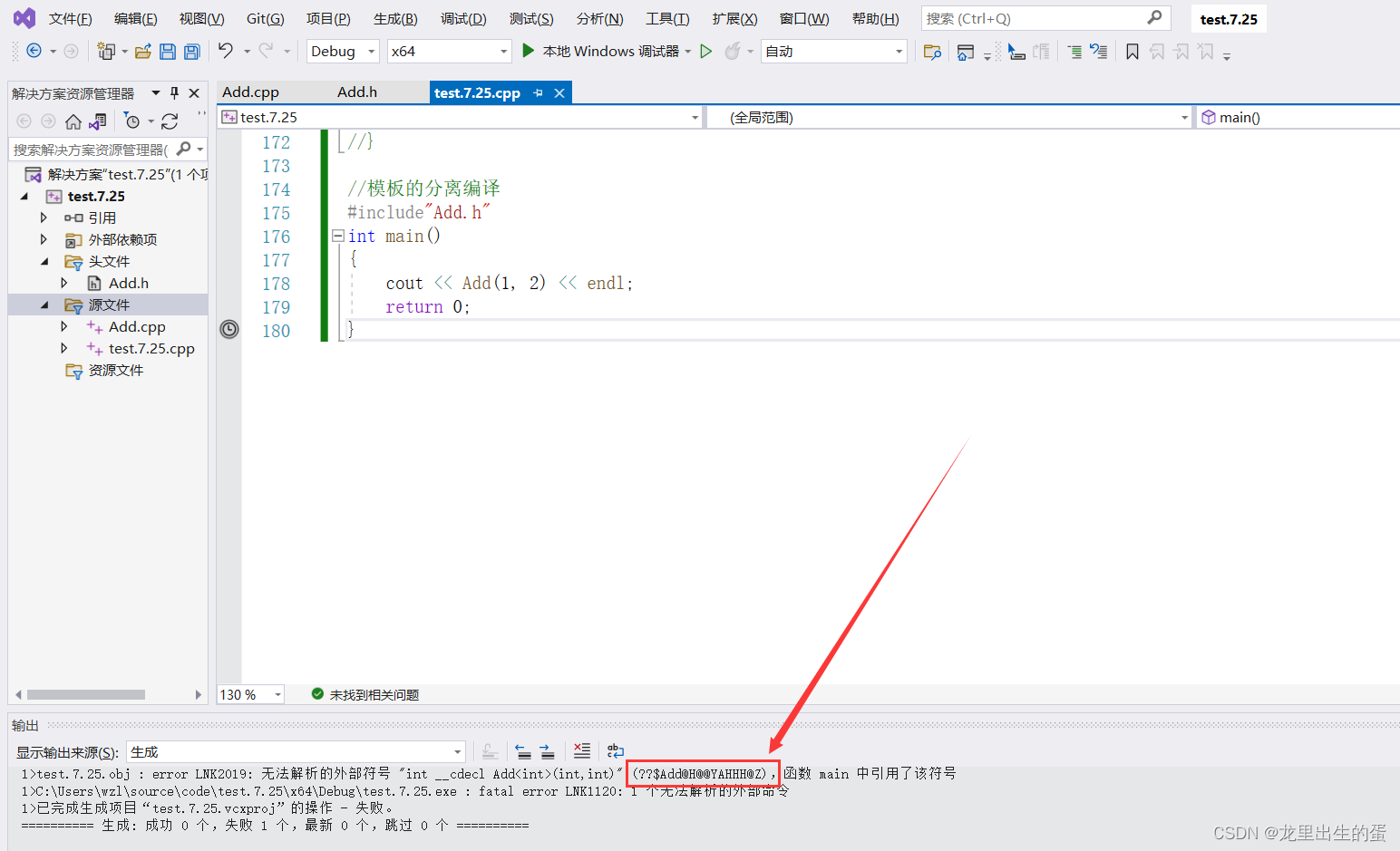Click the 未找到相关问题 status indicator

(365, 694)
